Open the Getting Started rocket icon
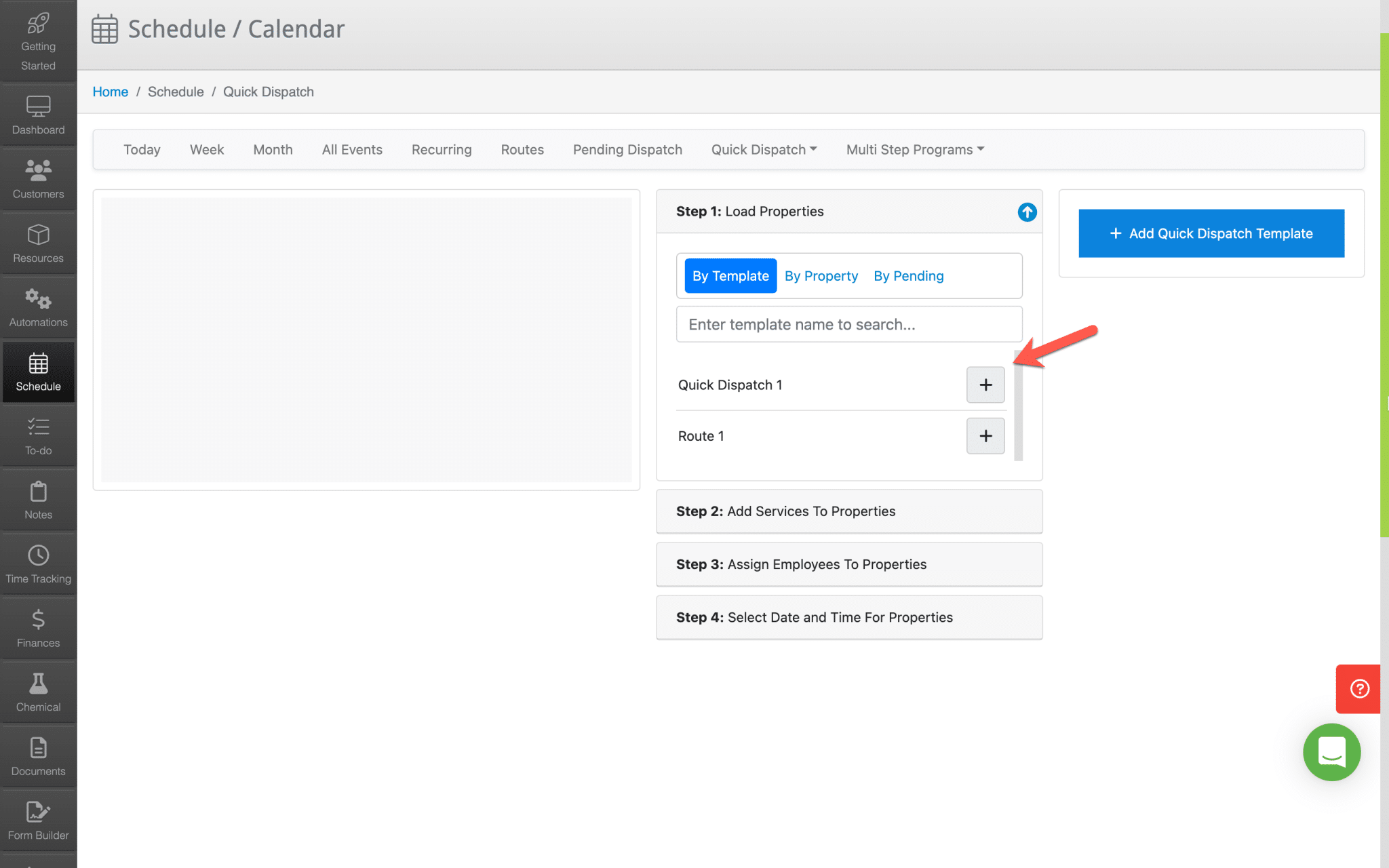This screenshot has width=1389, height=868. pyautogui.click(x=38, y=24)
